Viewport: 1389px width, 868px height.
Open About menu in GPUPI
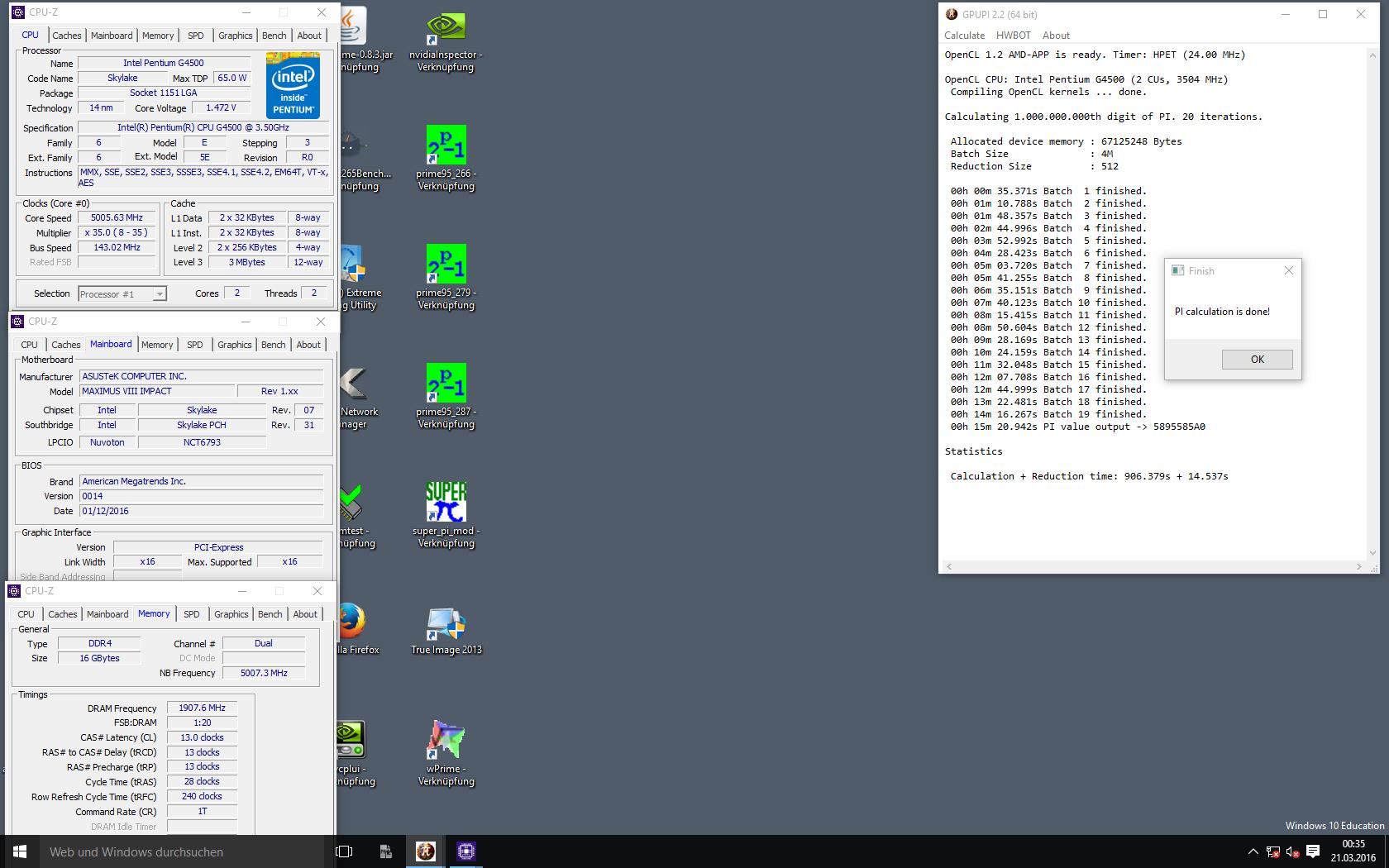point(1056,36)
